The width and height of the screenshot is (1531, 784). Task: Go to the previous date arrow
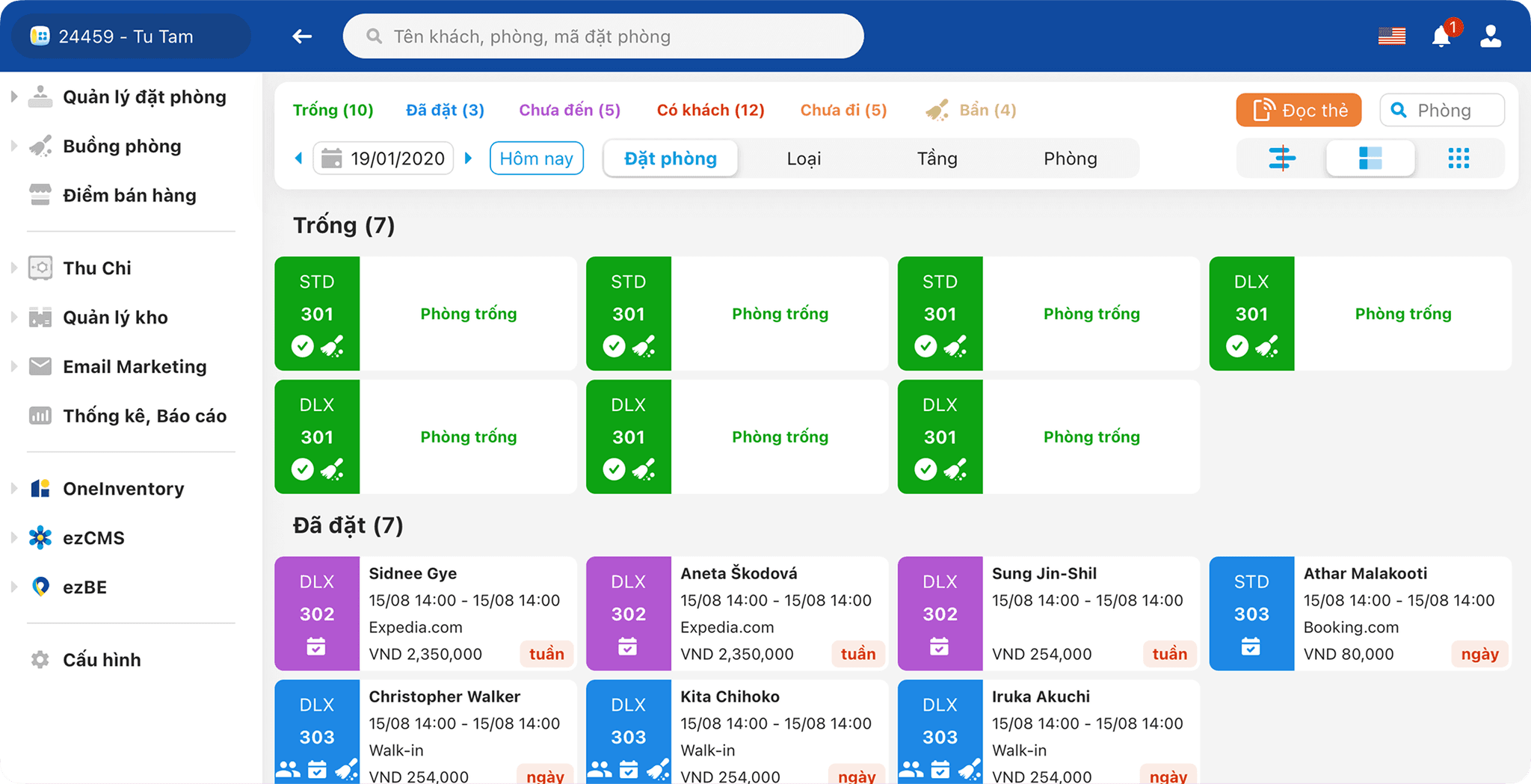pyautogui.click(x=298, y=158)
